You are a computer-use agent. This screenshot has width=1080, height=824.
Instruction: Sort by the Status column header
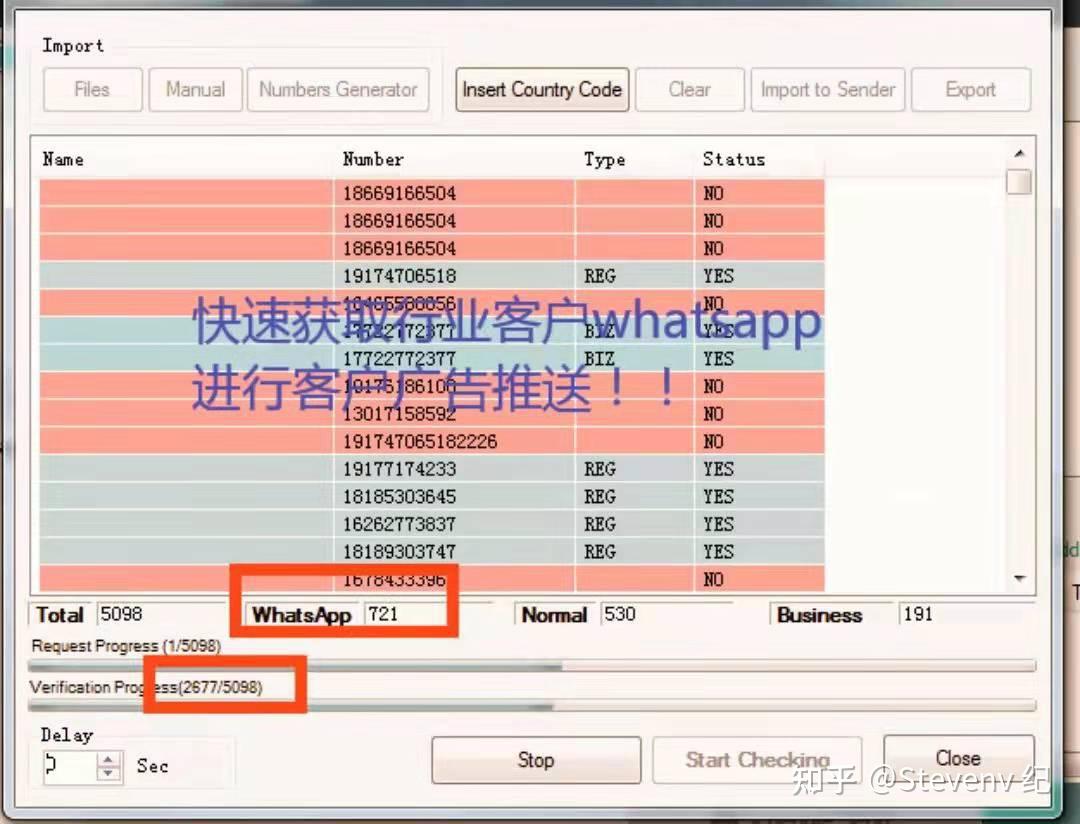(x=759, y=159)
